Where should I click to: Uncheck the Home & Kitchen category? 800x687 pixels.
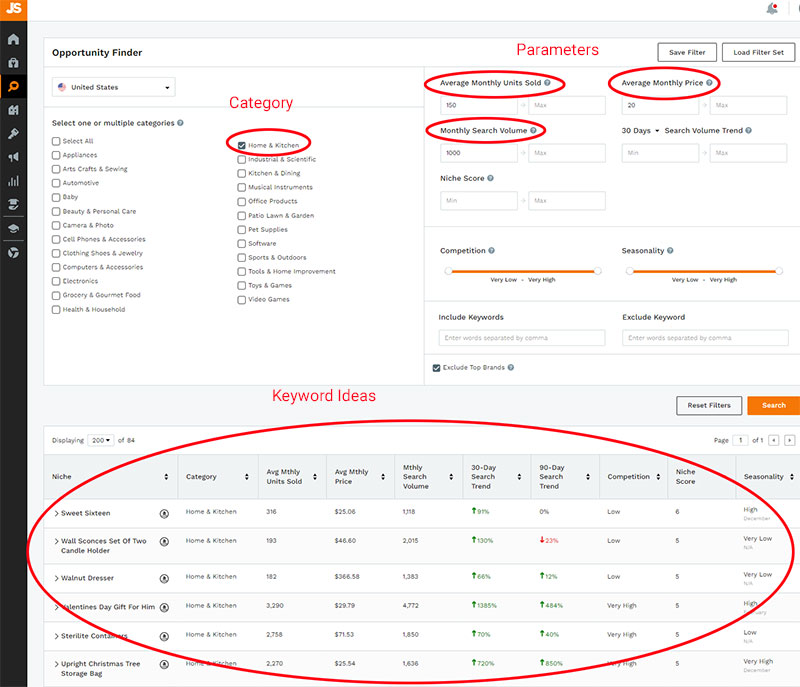point(242,145)
